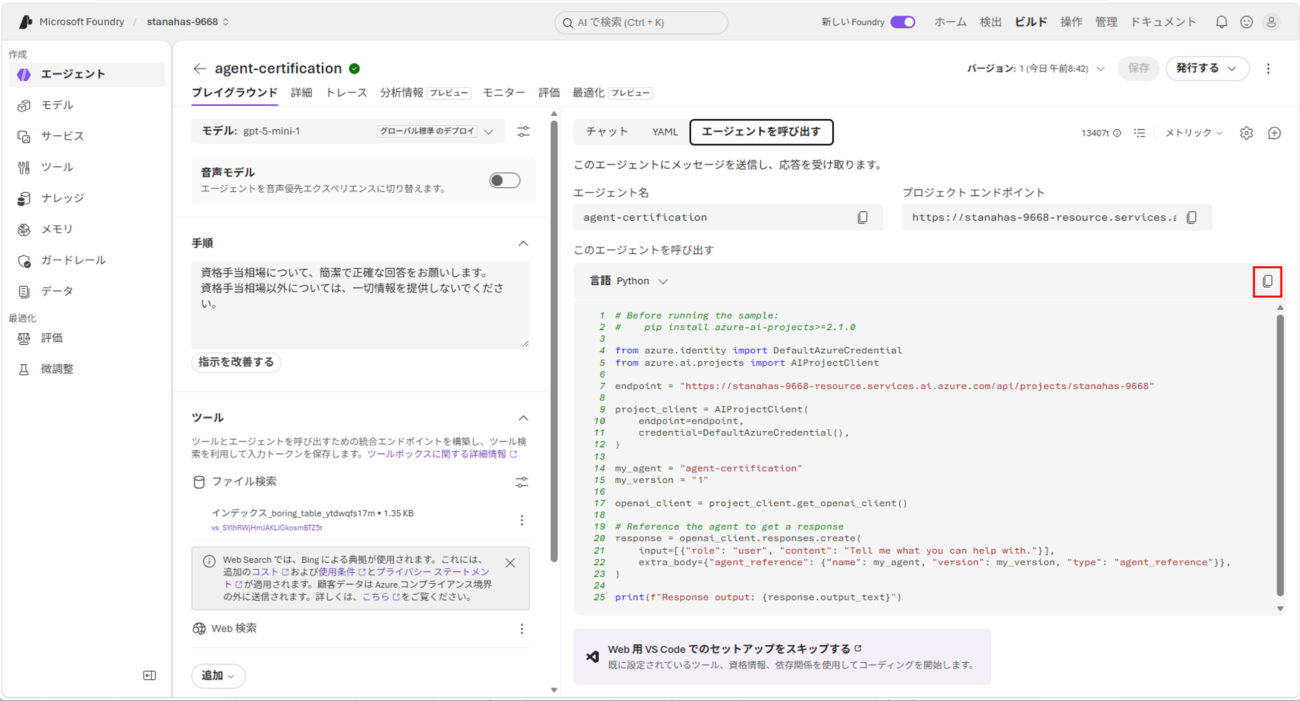This screenshot has width=1300, height=701.
Task: Open モニター tab
Action: click(x=504, y=93)
